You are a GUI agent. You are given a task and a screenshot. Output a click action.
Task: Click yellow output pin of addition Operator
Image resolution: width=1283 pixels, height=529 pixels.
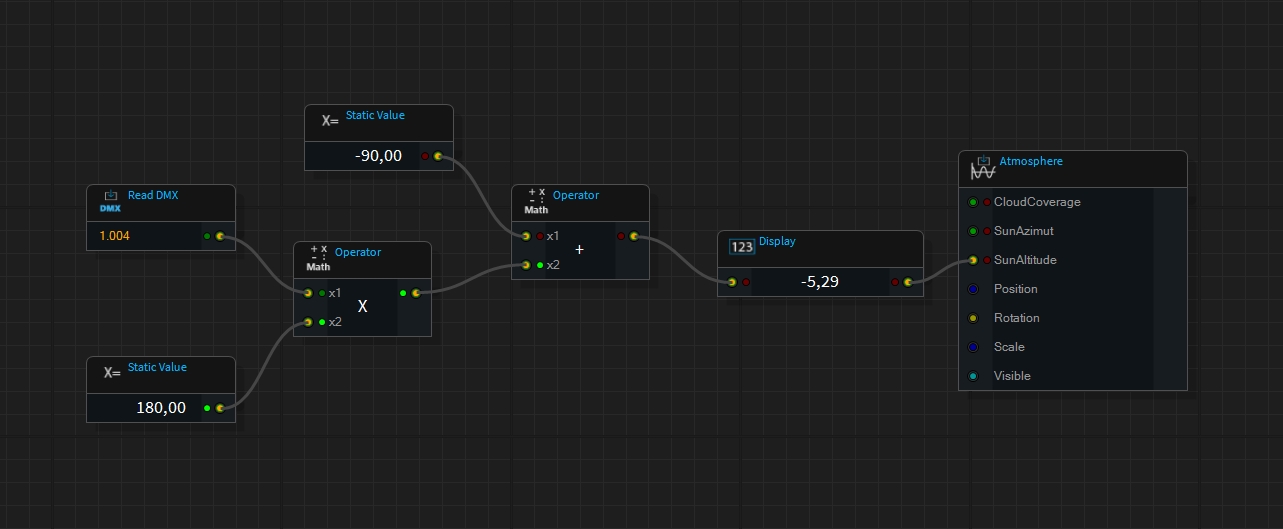tap(634, 236)
